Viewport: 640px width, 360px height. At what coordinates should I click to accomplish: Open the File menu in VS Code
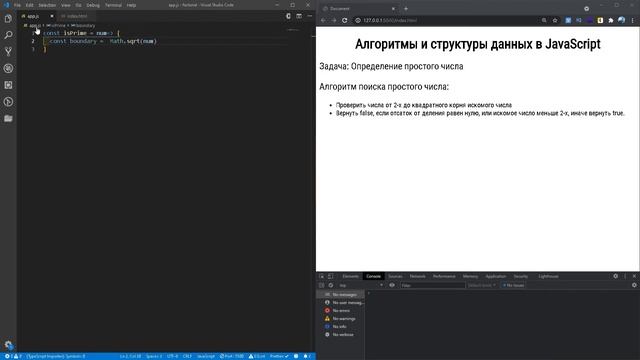17,5
